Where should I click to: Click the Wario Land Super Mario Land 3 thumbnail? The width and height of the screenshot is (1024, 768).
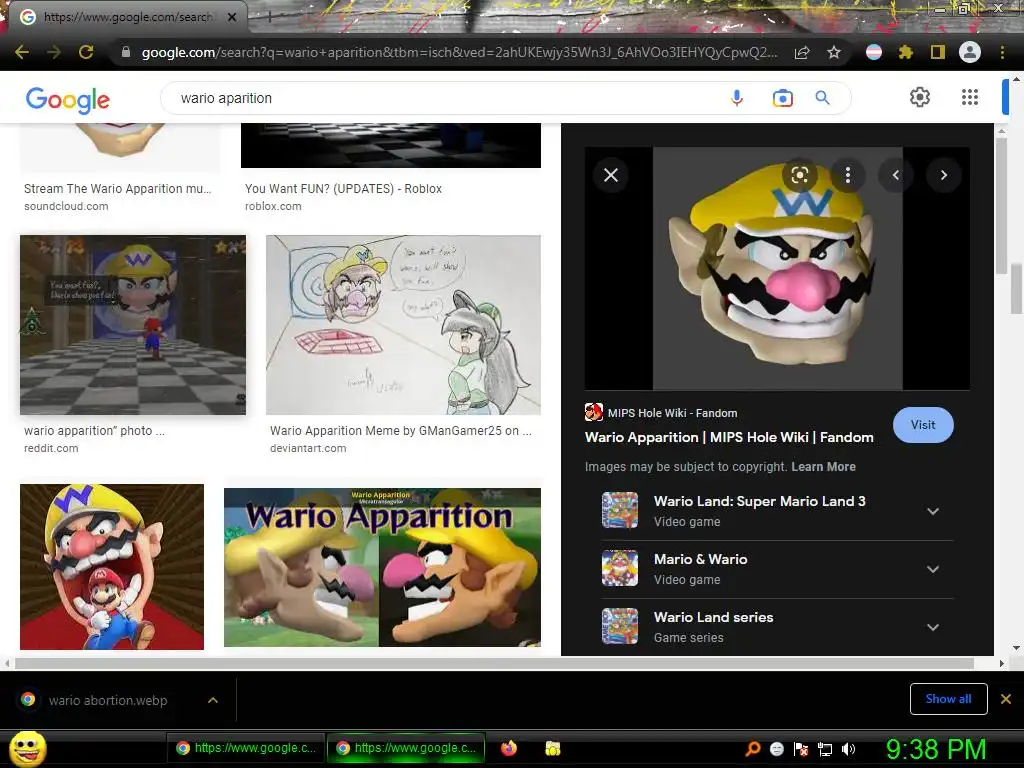click(x=619, y=510)
